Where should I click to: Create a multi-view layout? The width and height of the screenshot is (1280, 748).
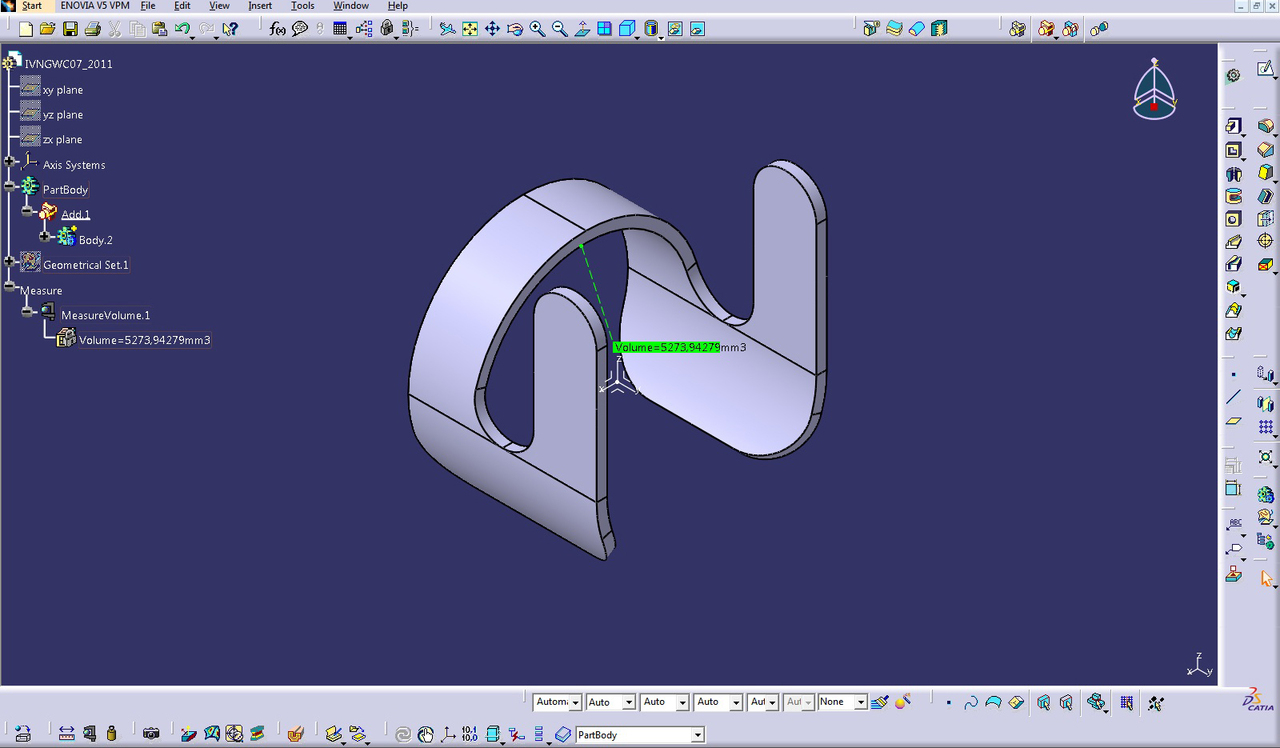(x=604, y=29)
